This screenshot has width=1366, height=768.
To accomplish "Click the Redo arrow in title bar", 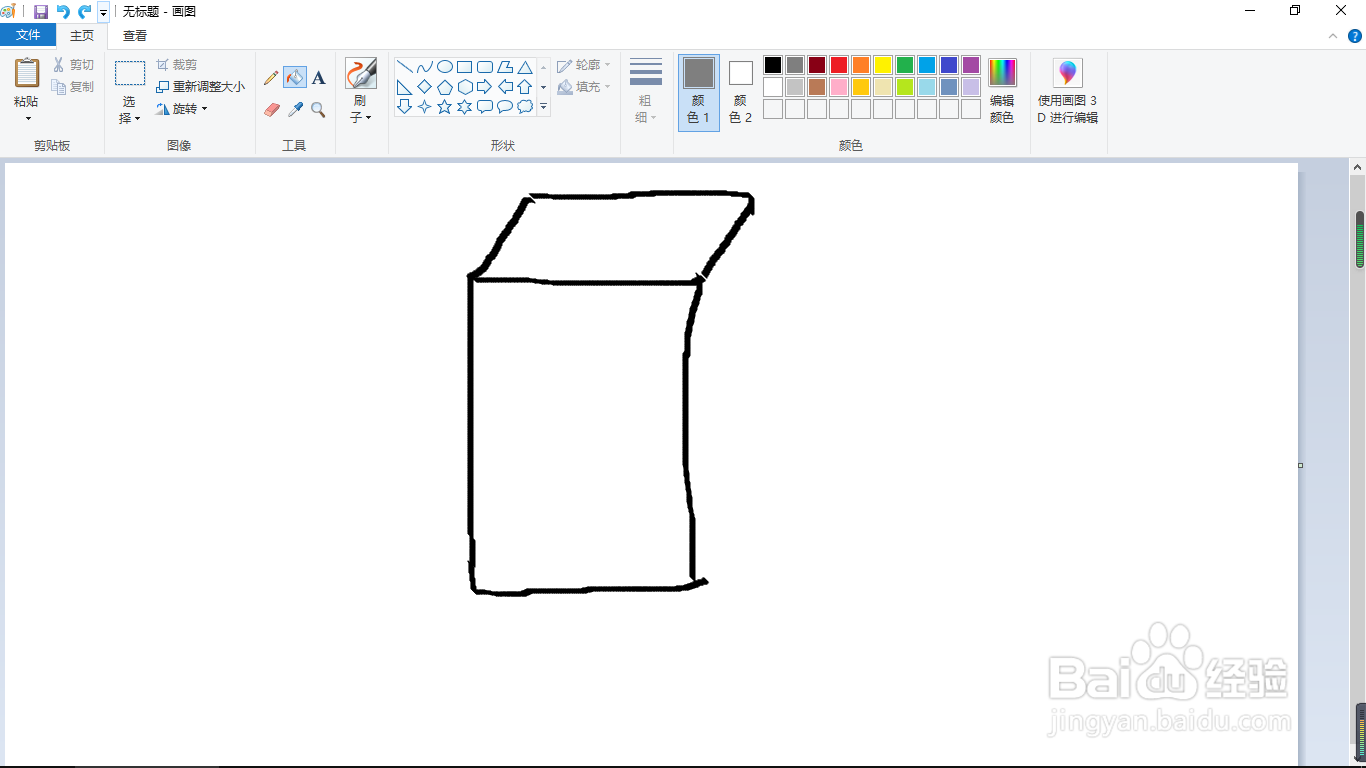I will (x=85, y=11).
